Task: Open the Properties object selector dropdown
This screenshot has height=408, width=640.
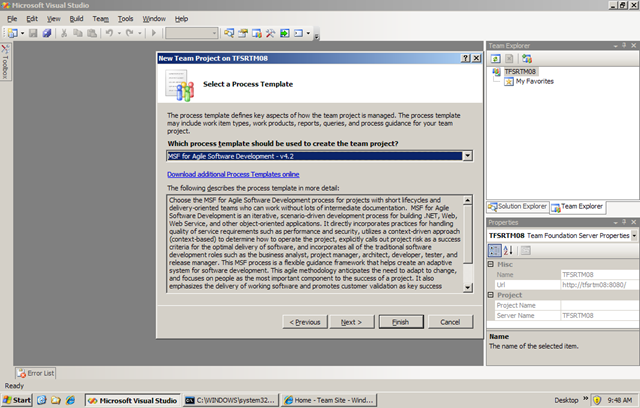Action: click(x=634, y=235)
